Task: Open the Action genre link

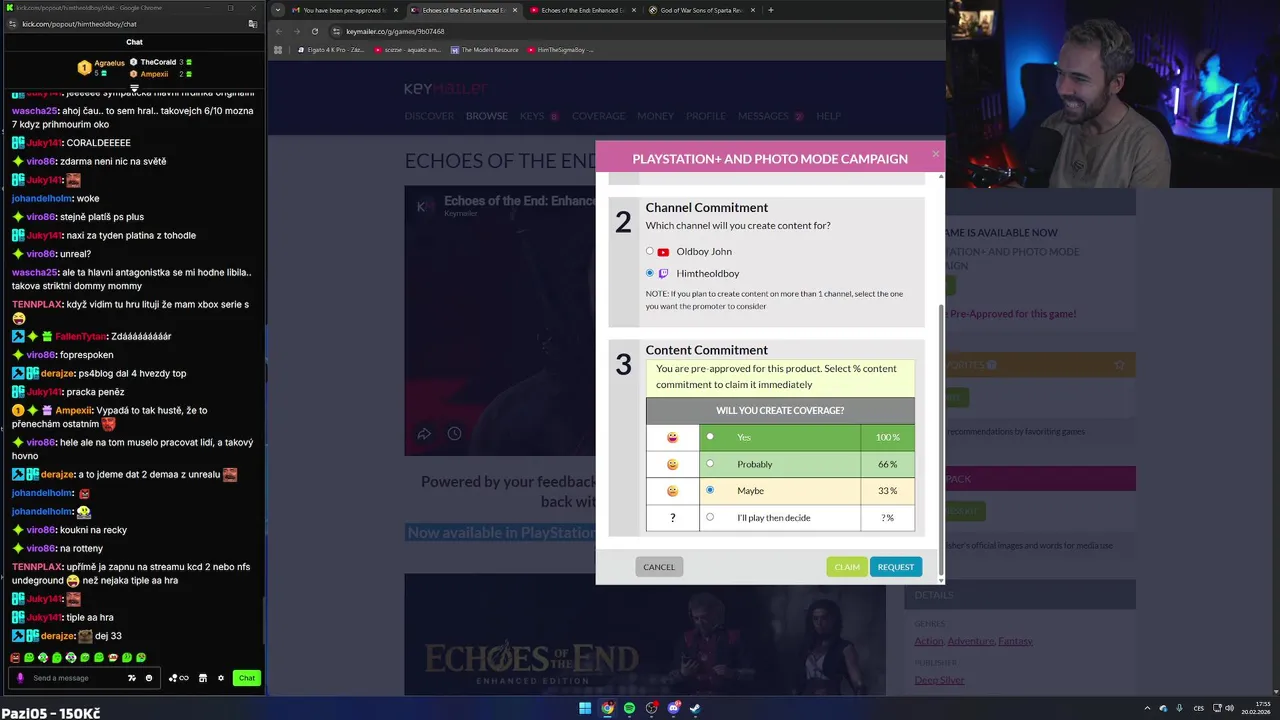Action: pos(928,641)
